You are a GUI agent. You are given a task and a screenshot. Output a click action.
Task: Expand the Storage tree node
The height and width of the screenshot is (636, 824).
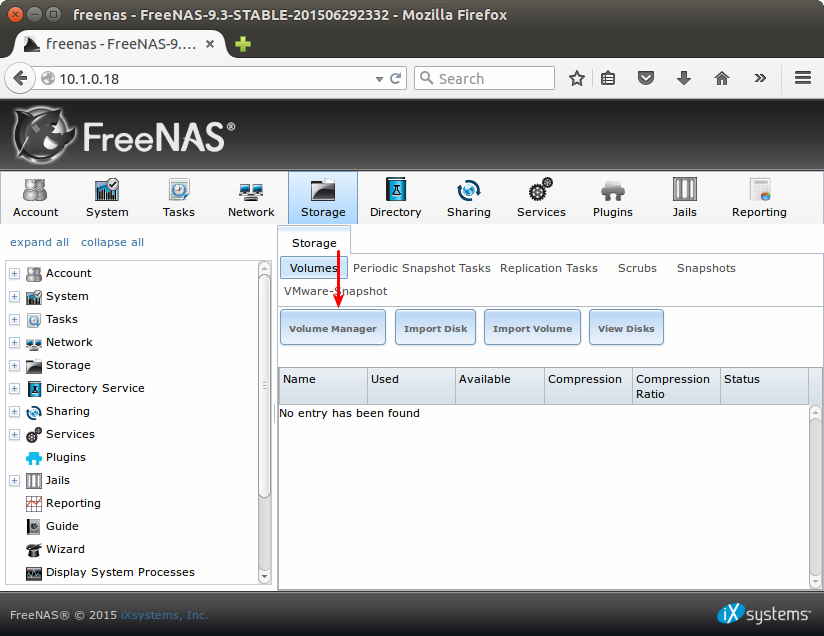(x=15, y=366)
